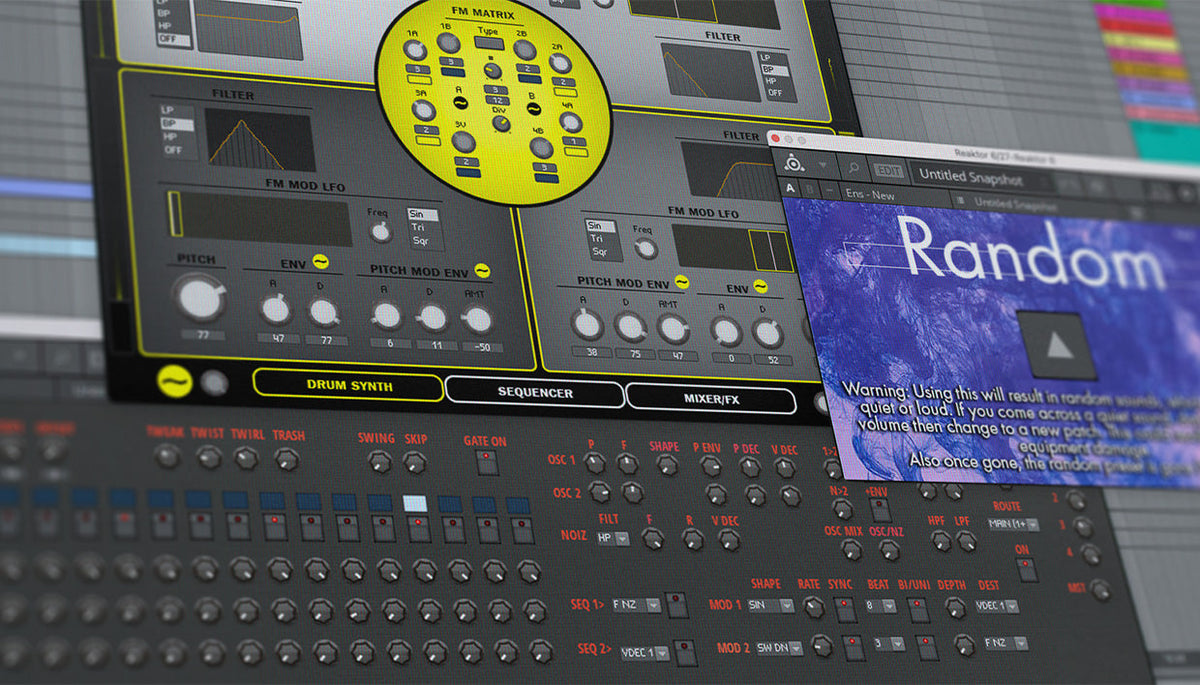Image resolution: width=1200 pixels, height=685 pixels.
Task: Switch to the DRUM SYNTH tab
Action: 347,385
